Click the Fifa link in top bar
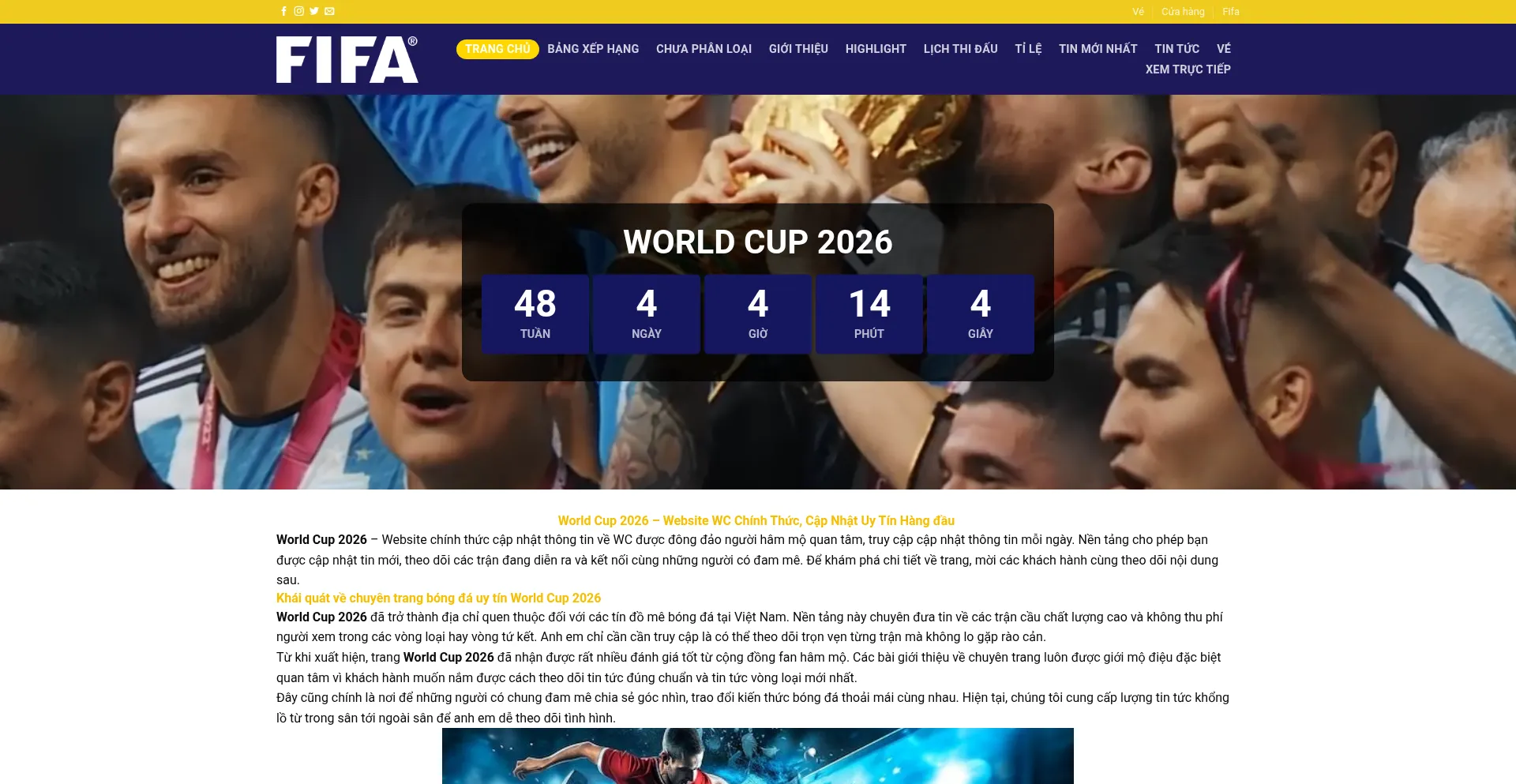The height and width of the screenshot is (784, 1516). (x=1231, y=12)
